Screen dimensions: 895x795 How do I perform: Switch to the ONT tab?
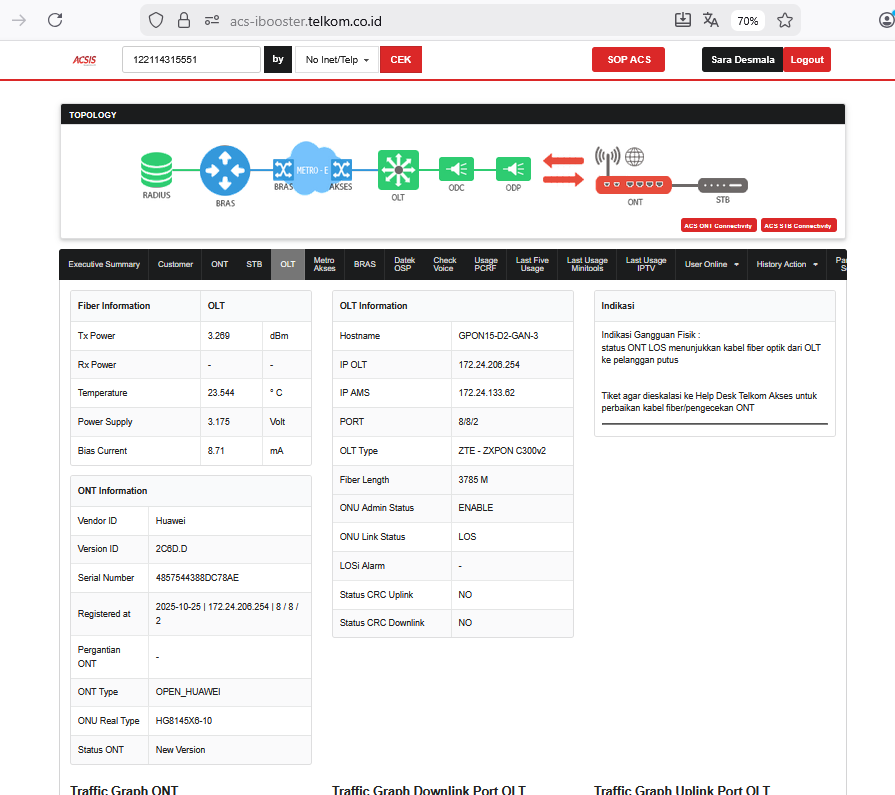[219, 264]
